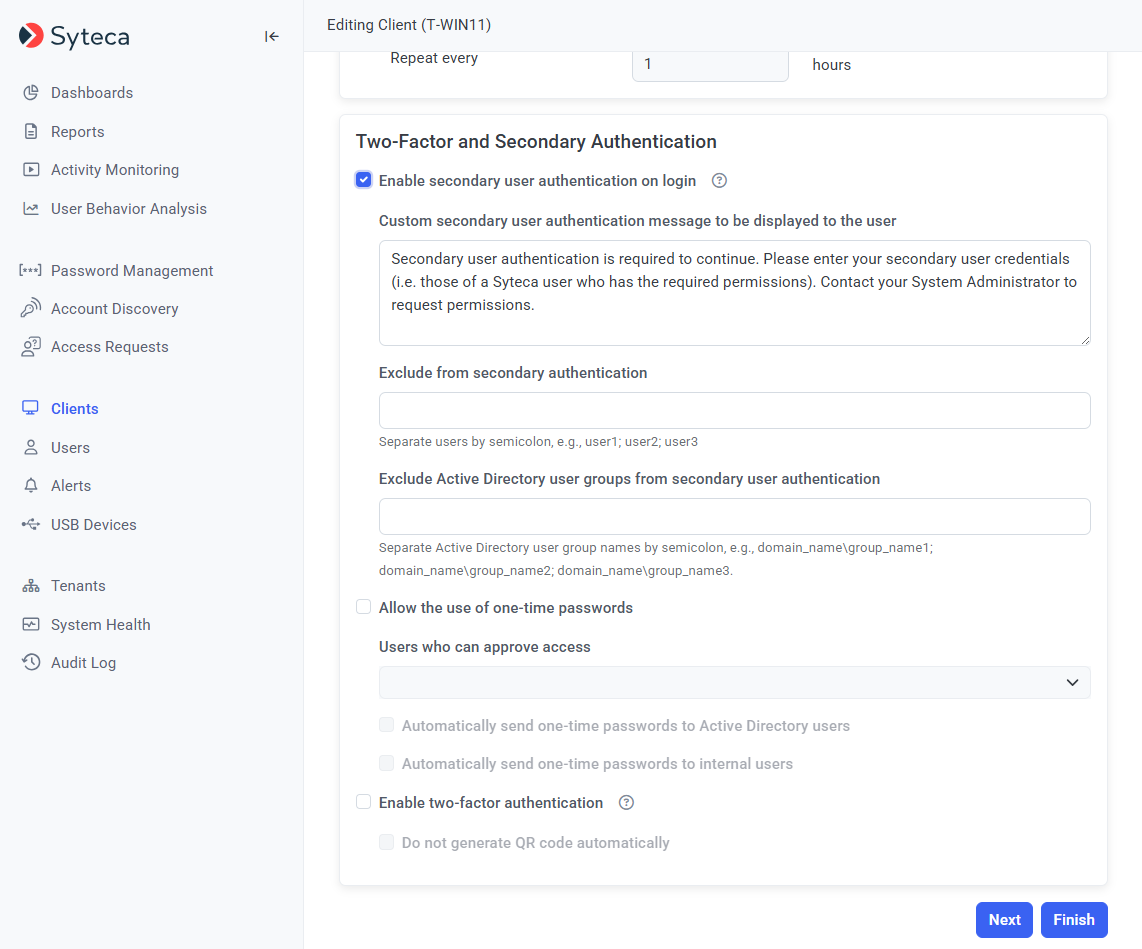Expand the Users who can approve access dropdown

[734, 682]
